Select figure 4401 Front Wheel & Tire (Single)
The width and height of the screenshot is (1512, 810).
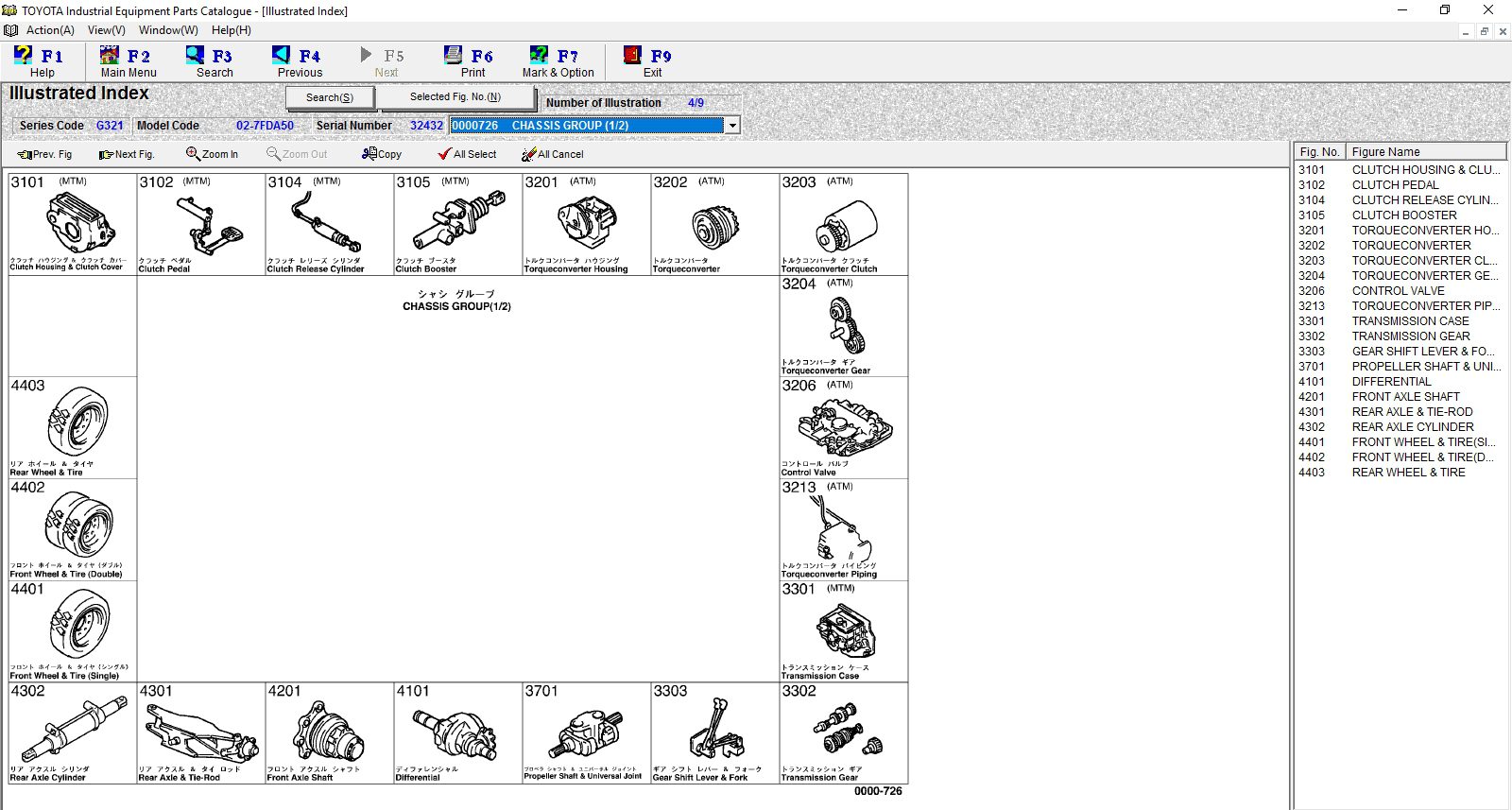point(73,631)
